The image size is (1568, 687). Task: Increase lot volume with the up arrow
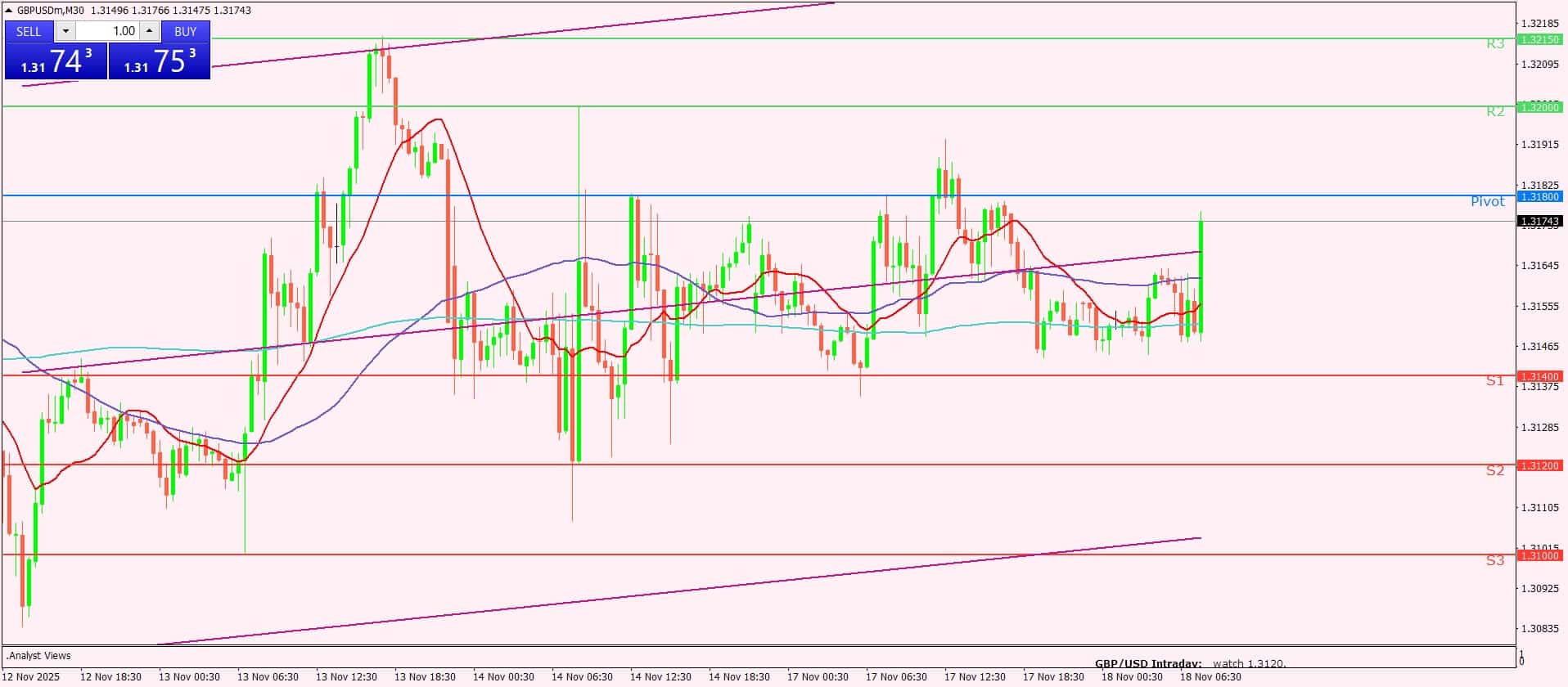[149, 31]
